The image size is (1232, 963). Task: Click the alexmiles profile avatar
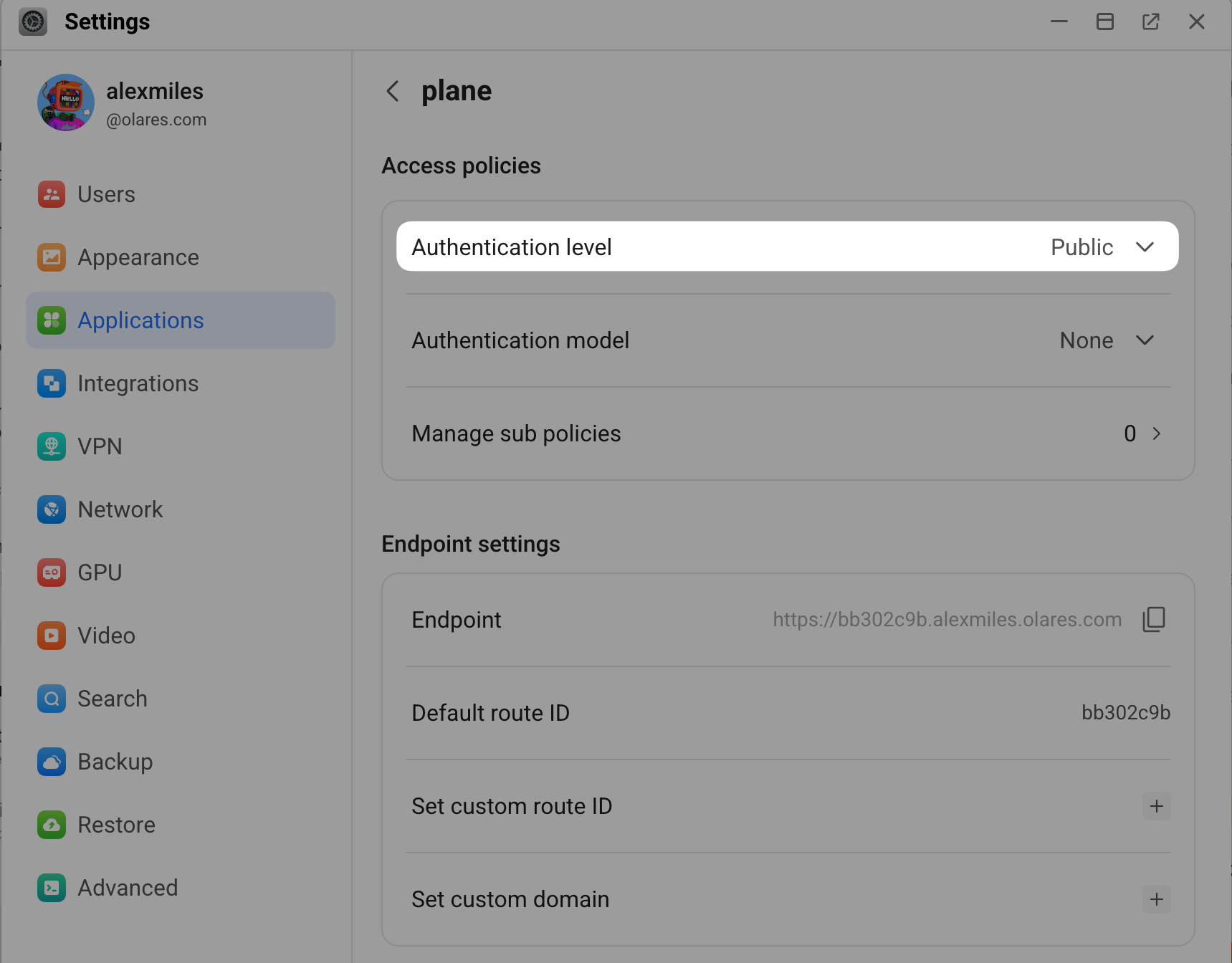pyautogui.click(x=65, y=102)
